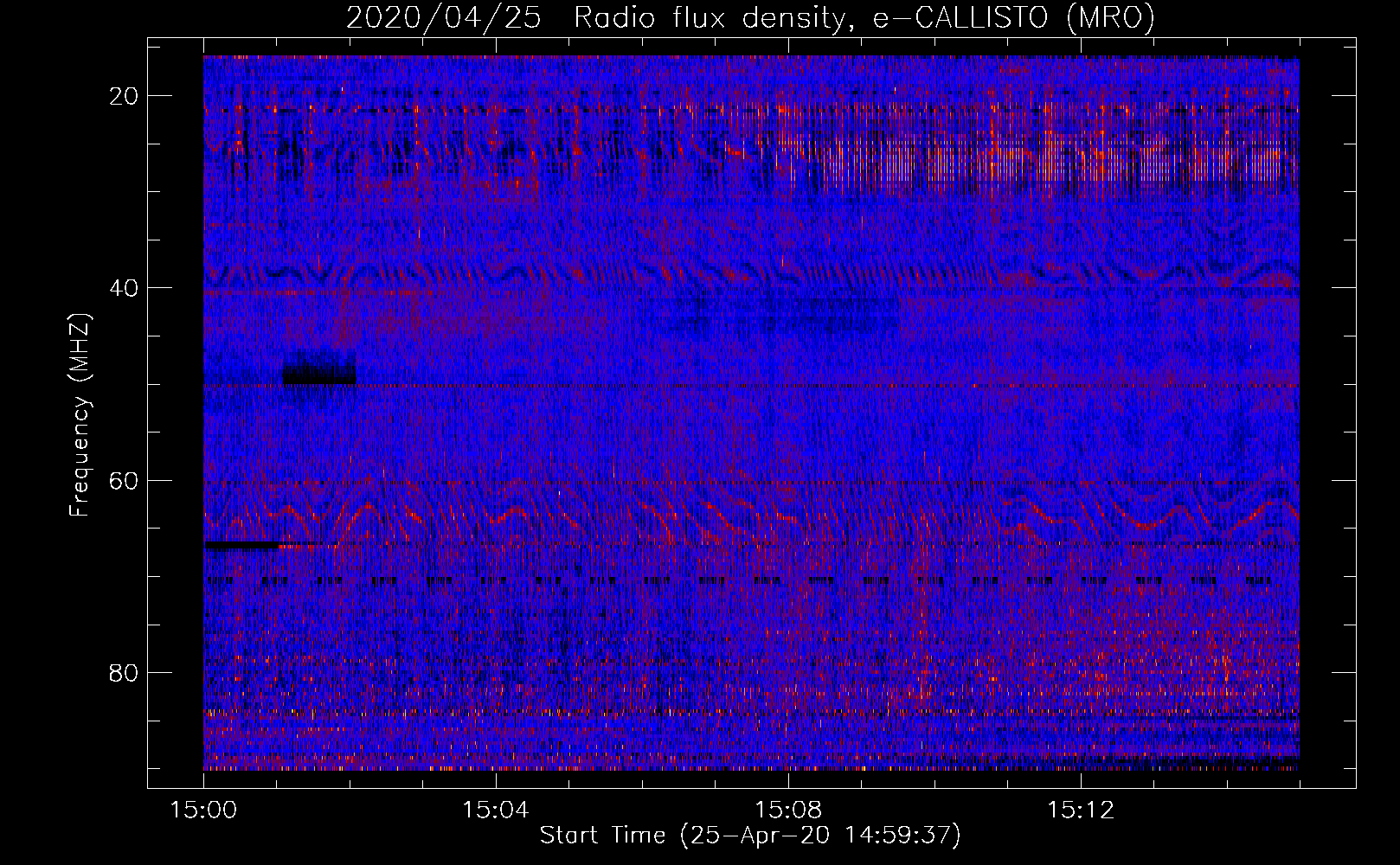Click the black horizontal bar near 67 MHz
1400x865 pixels.
pos(241,545)
